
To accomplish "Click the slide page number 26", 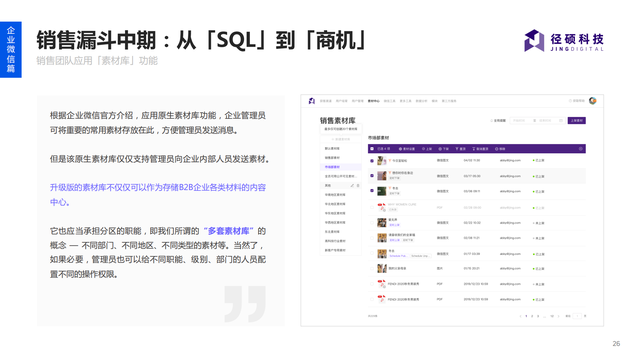I will pos(616,344).
